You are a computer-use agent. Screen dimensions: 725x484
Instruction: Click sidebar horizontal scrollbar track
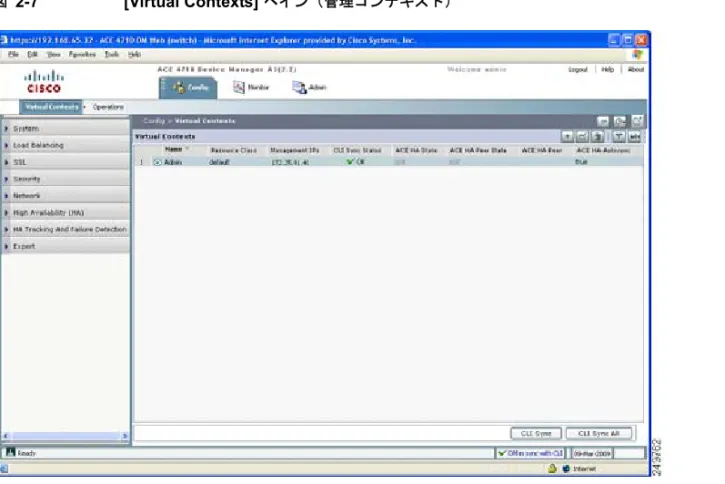(x=66, y=435)
